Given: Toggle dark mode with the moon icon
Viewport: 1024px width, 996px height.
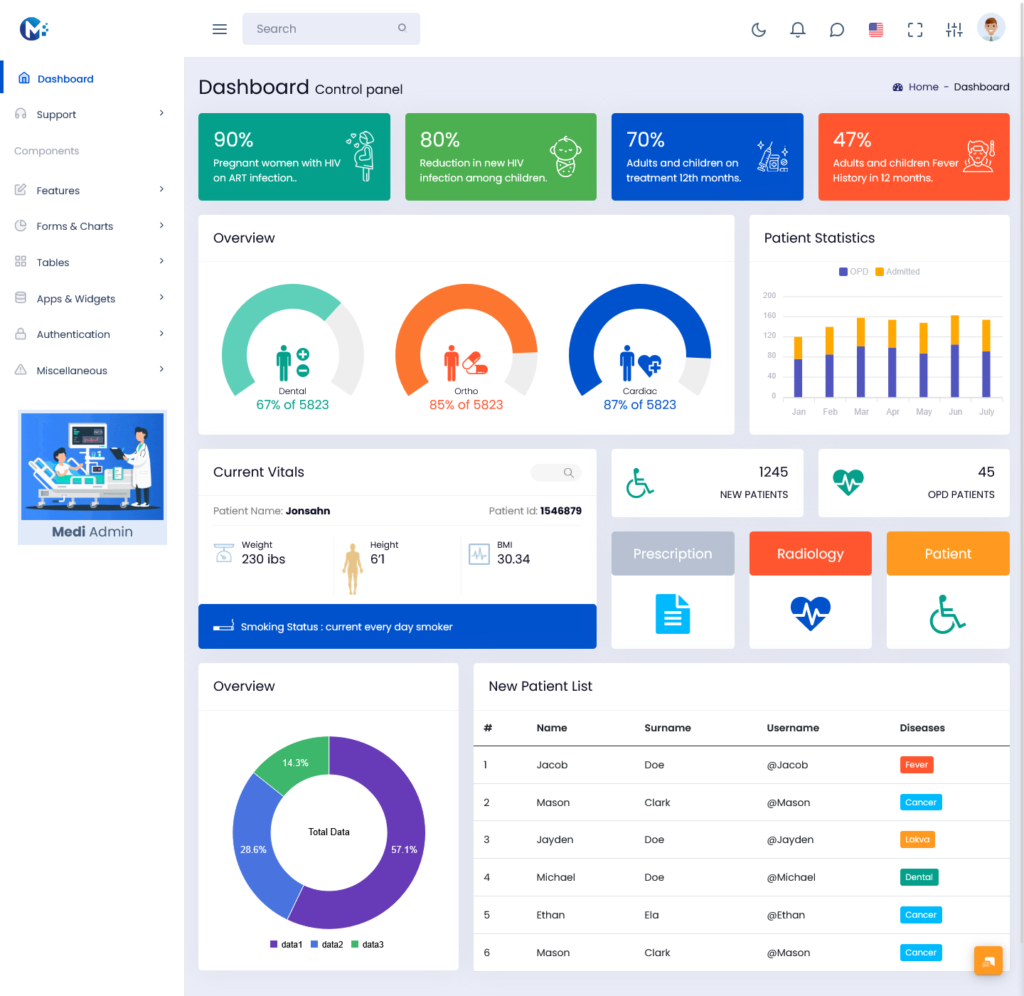Looking at the screenshot, I should coord(759,30).
